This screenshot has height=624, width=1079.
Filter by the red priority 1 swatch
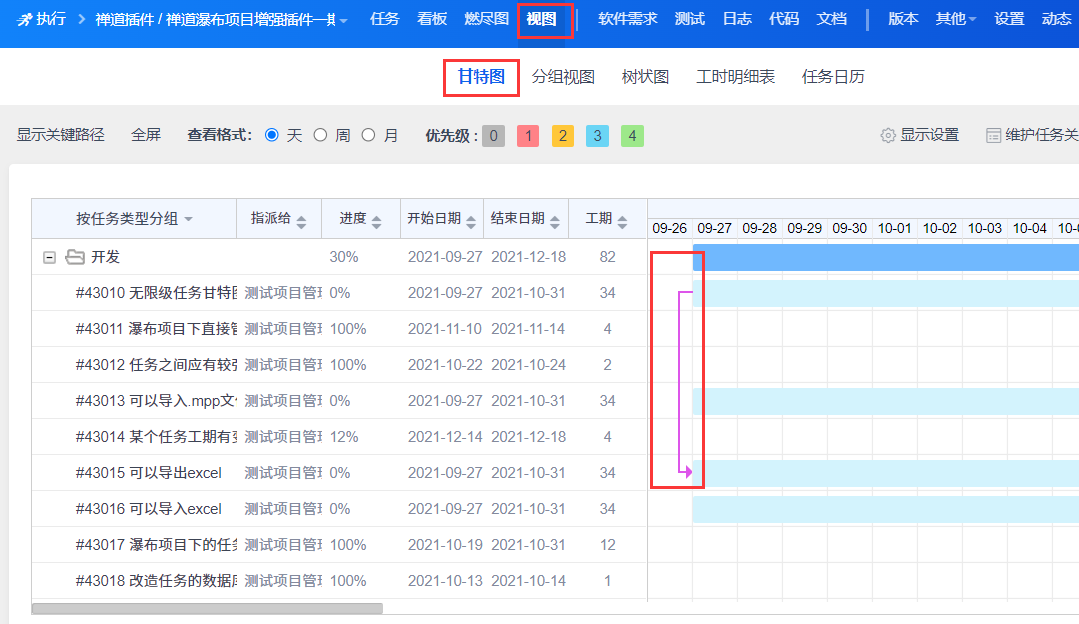click(x=528, y=136)
